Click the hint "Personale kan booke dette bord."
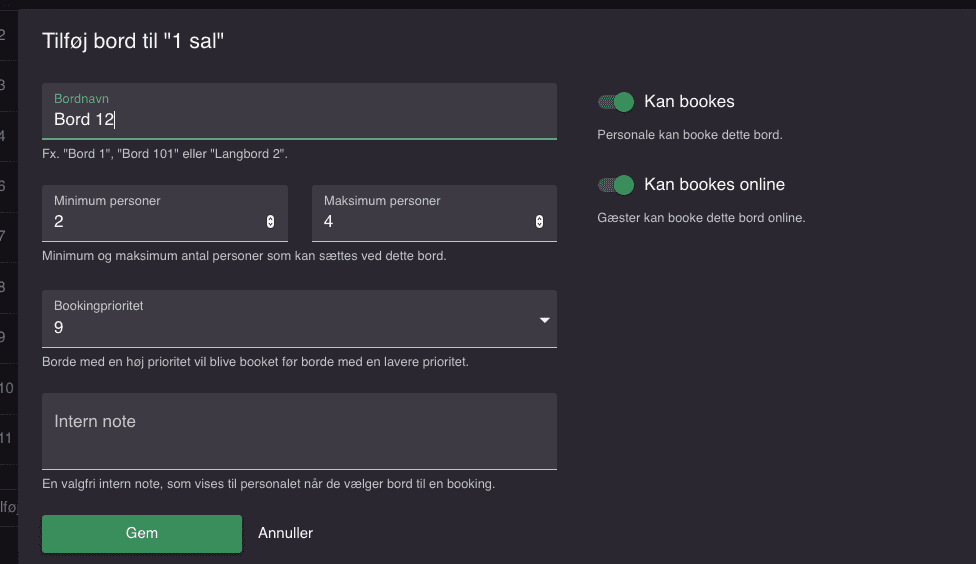 point(690,134)
